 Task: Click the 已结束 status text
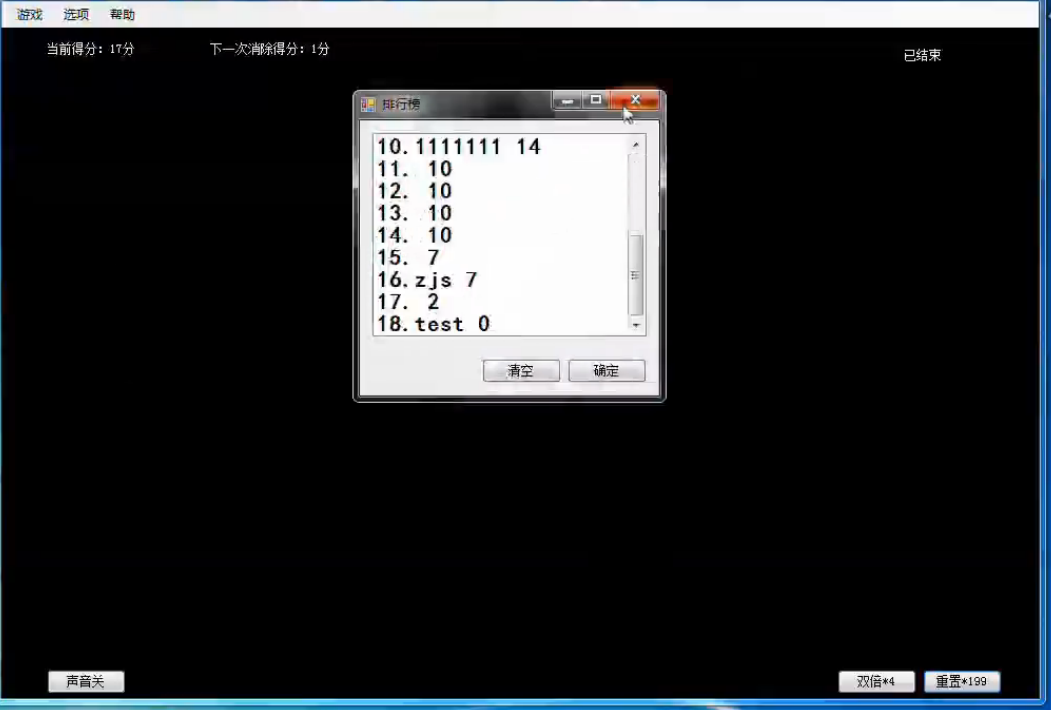(x=922, y=56)
